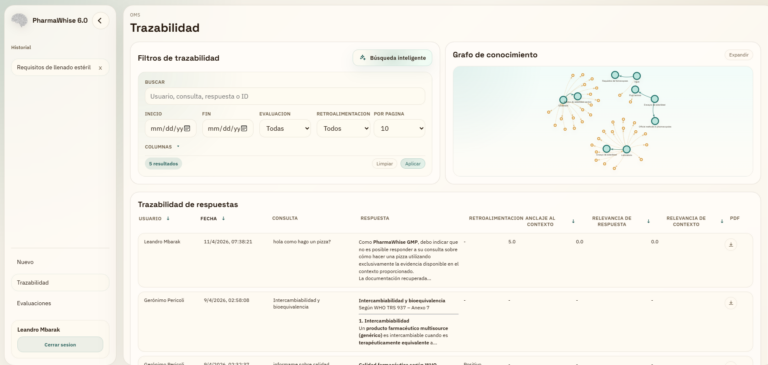This screenshot has height=365, width=768.
Task: Sort by Relevancia de respuesta arrow
Action: pyautogui.click(x=648, y=221)
